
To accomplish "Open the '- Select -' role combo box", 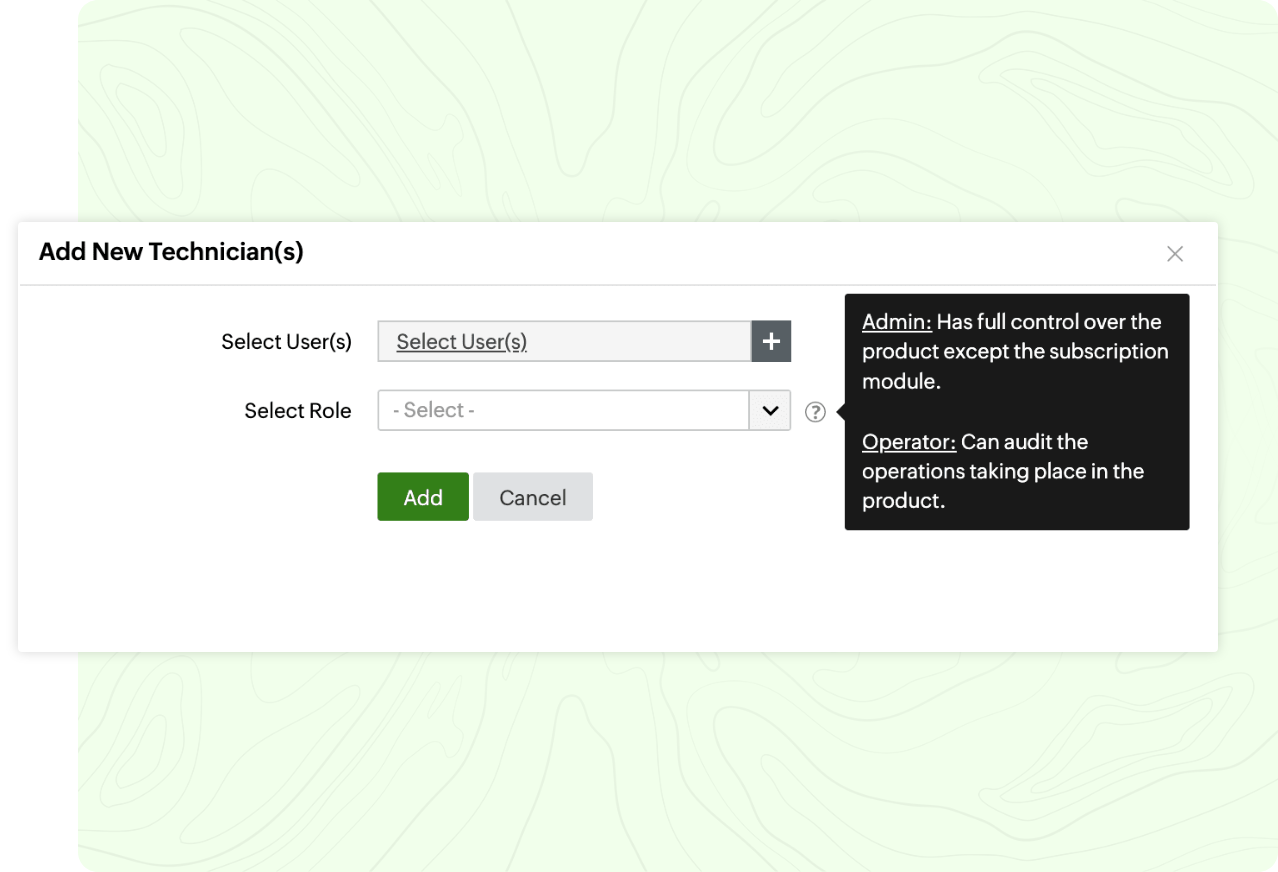I will [563, 410].
